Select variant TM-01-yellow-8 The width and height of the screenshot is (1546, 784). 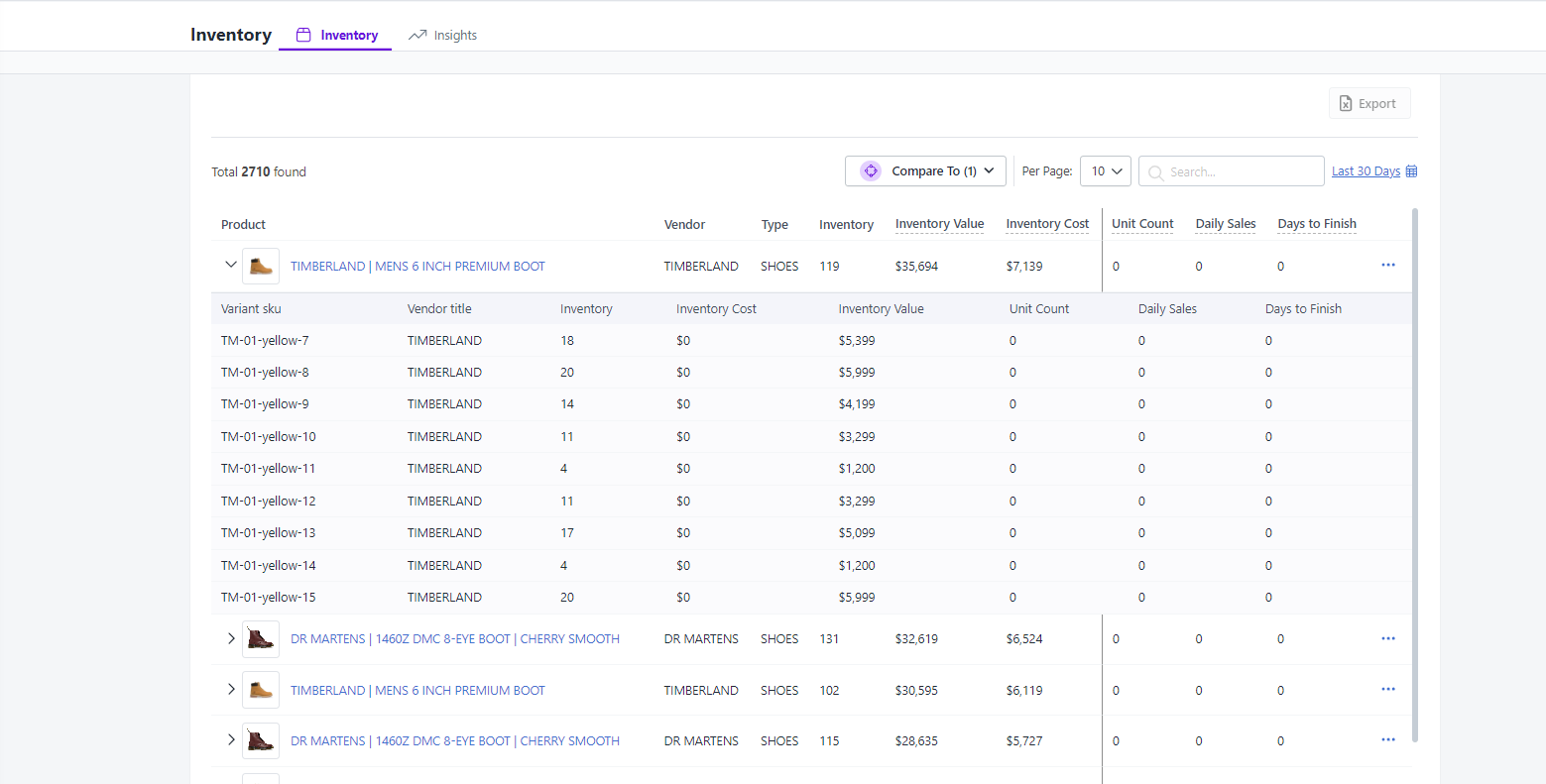(x=265, y=372)
